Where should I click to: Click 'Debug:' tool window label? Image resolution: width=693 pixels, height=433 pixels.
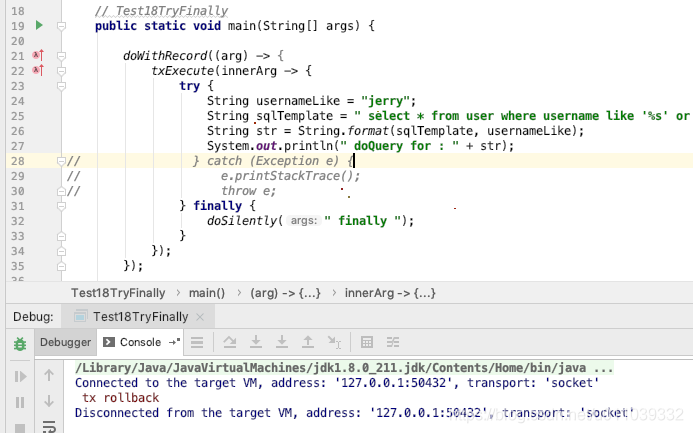click(x=33, y=317)
